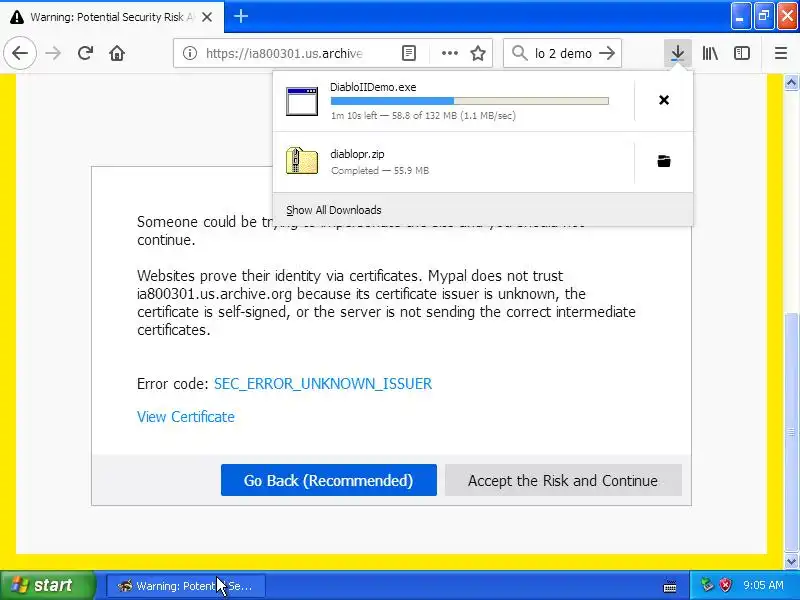
Task: Open the hamburger application menu
Action: (x=781, y=53)
